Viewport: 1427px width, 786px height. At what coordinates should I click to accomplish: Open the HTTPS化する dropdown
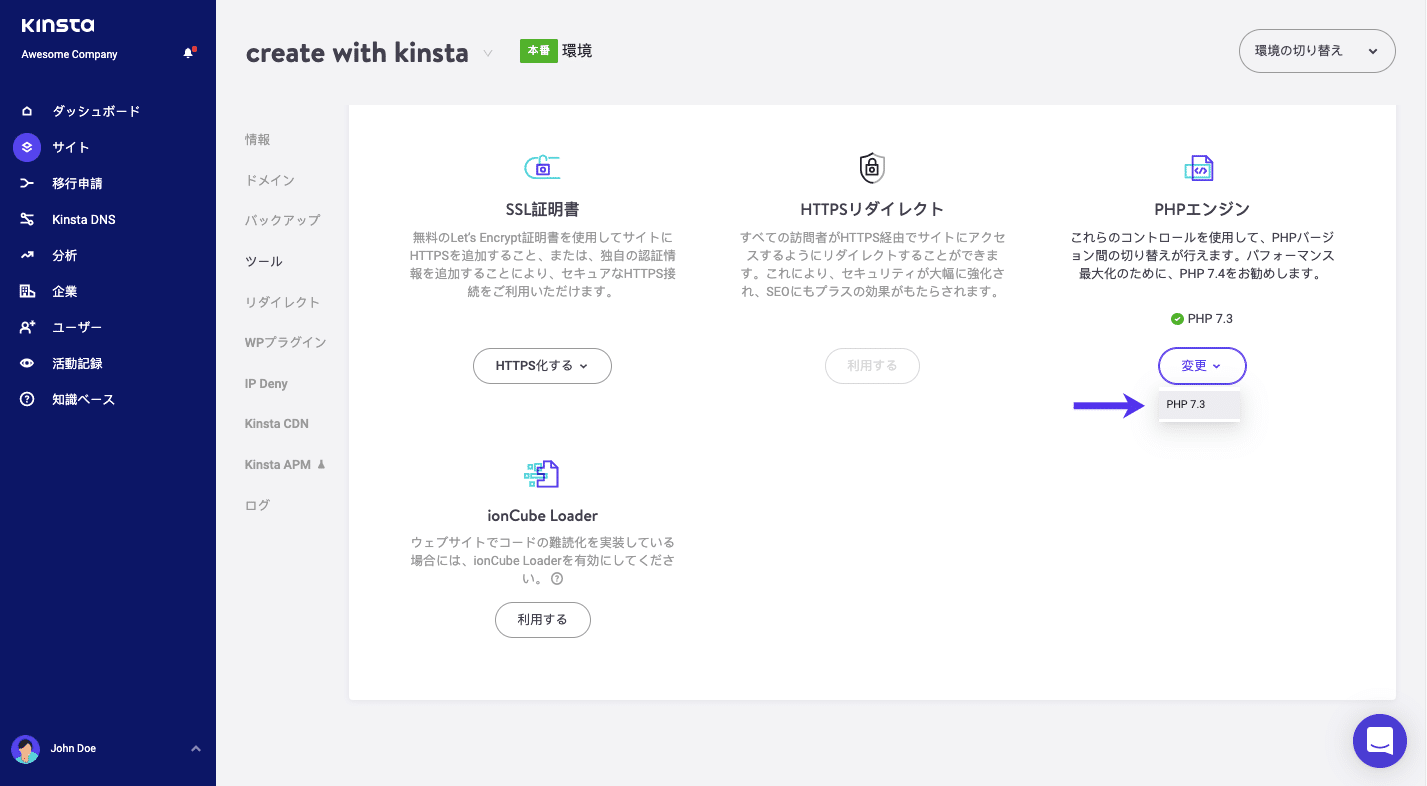pyautogui.click(x=542, y=366)
